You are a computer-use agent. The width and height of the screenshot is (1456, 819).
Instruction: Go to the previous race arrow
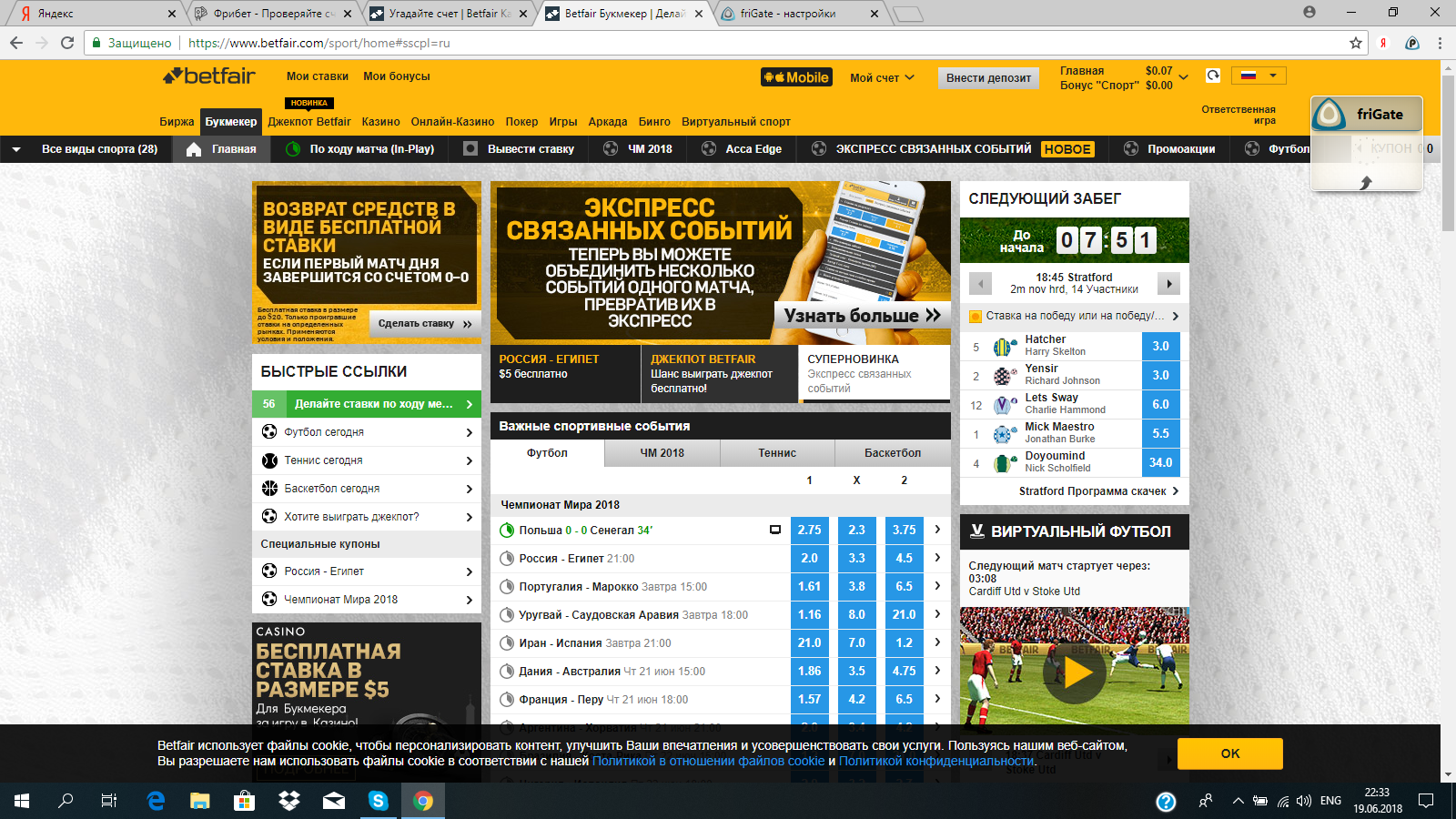tap(980, 284)
